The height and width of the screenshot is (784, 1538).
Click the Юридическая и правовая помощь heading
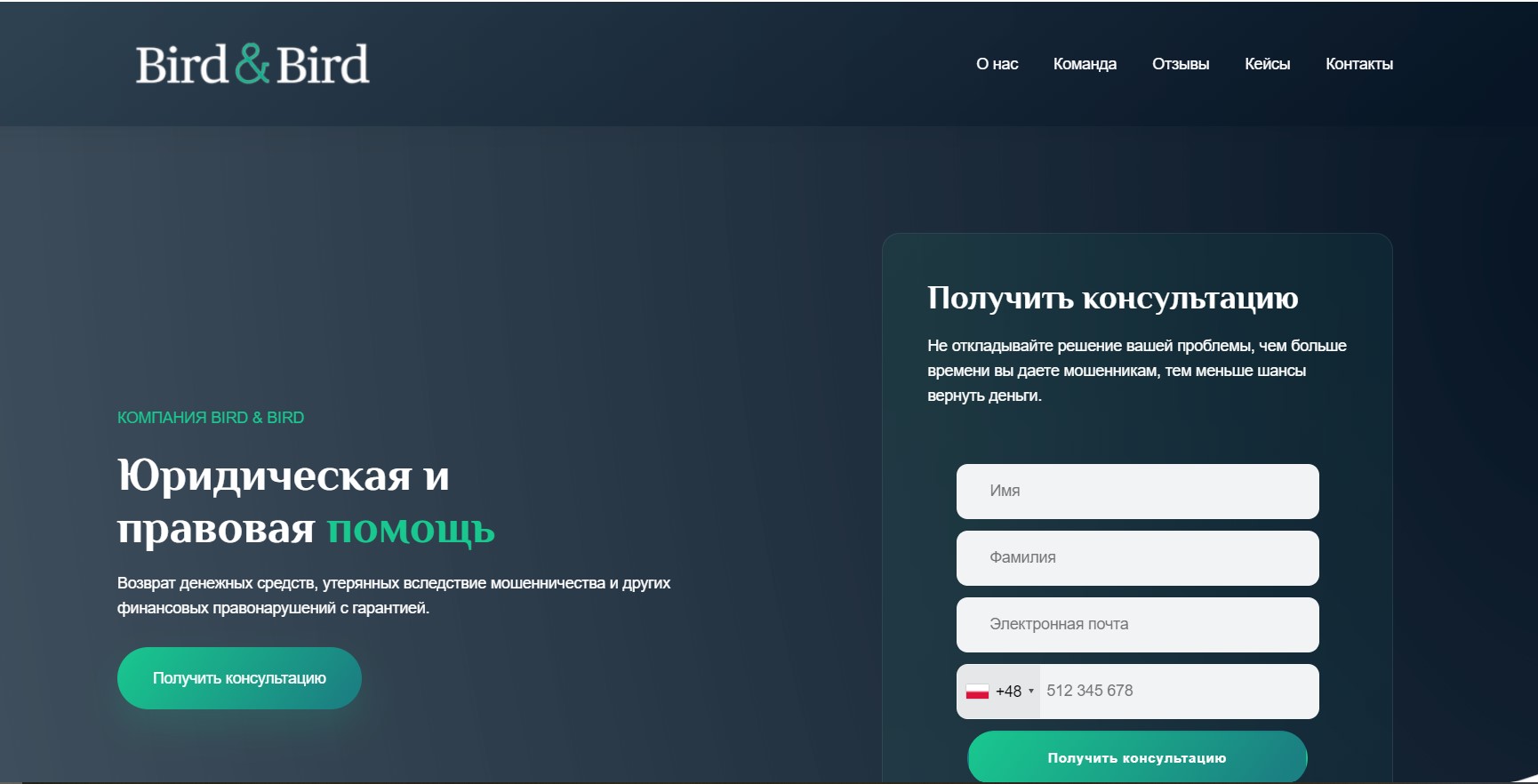[306, 501]
